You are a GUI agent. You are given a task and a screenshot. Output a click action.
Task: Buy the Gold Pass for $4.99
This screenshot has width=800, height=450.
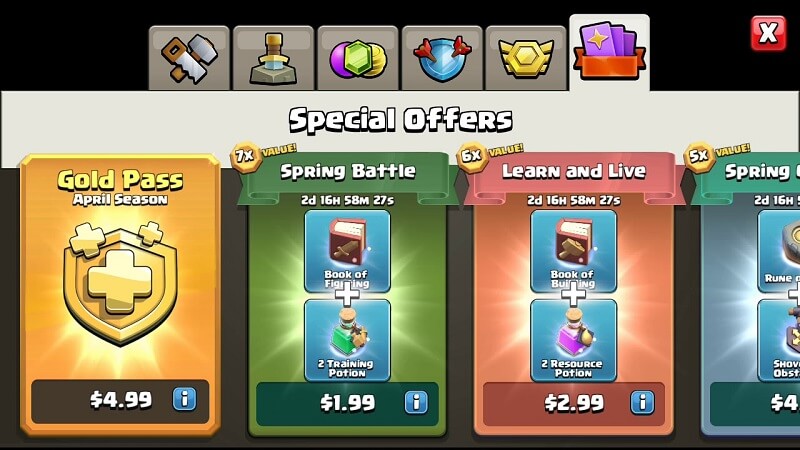click(120, 400)
